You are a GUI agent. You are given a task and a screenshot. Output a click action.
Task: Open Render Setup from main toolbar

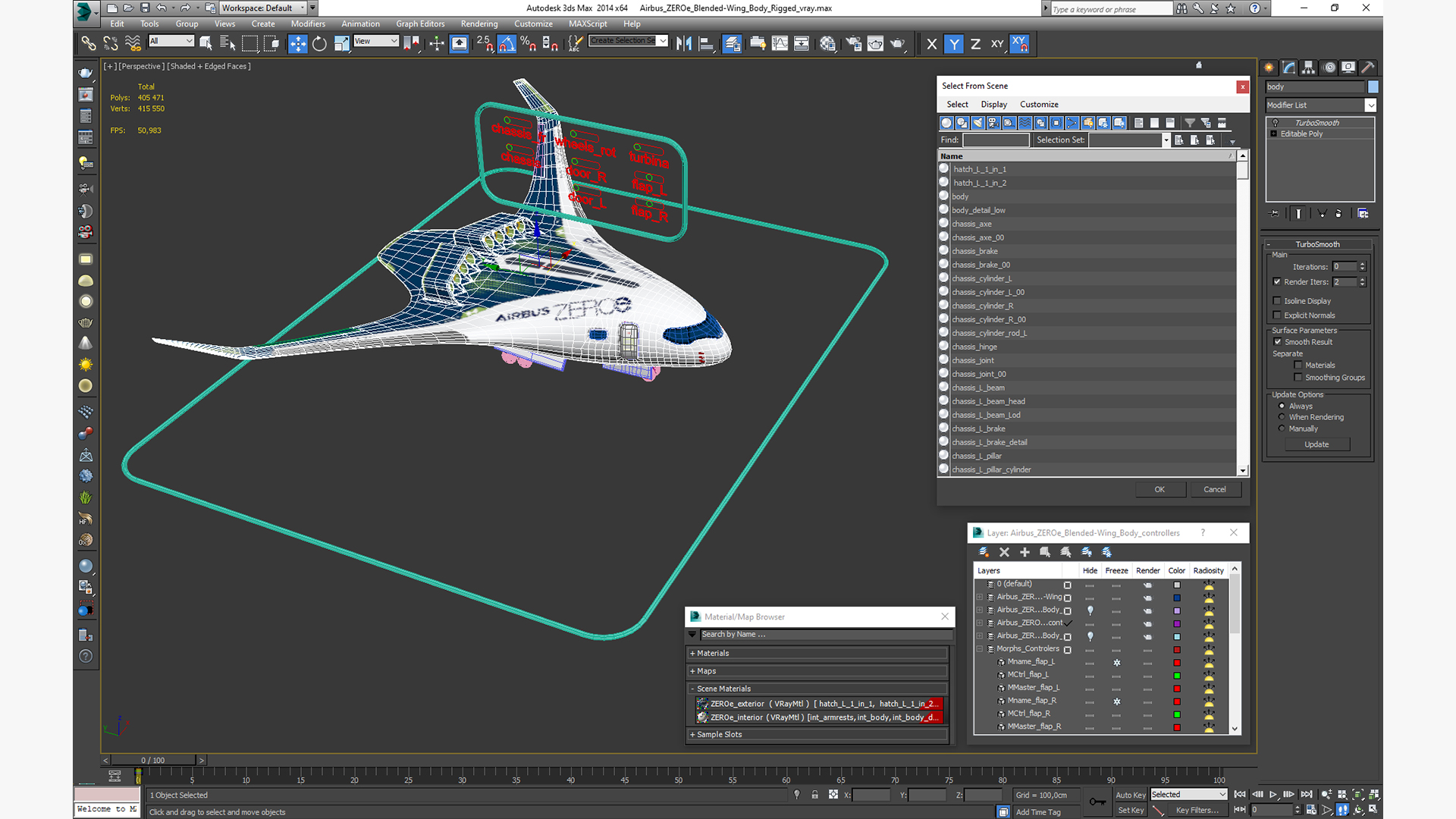click(x=853, y=43)
